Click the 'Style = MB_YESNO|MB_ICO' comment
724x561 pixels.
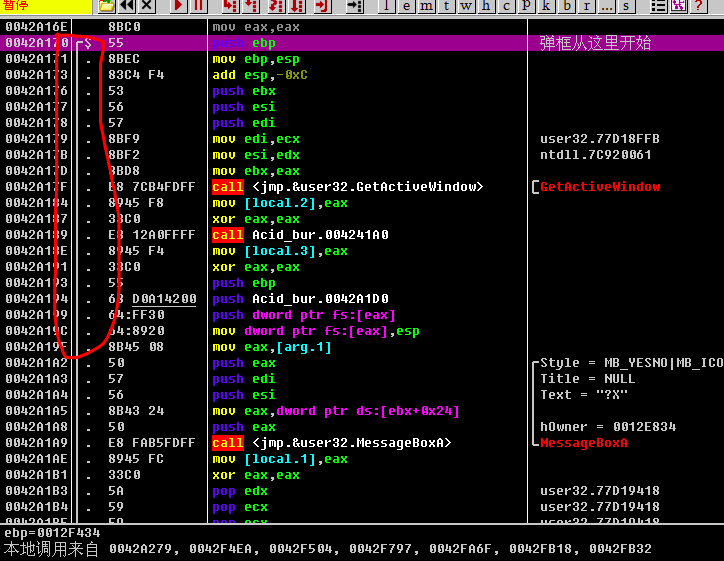coord(632,363)
